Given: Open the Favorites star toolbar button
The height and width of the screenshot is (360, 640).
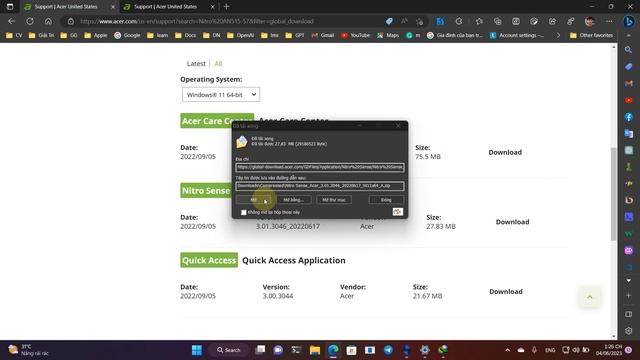Looking at the screenshot, I should pos(479,21).
